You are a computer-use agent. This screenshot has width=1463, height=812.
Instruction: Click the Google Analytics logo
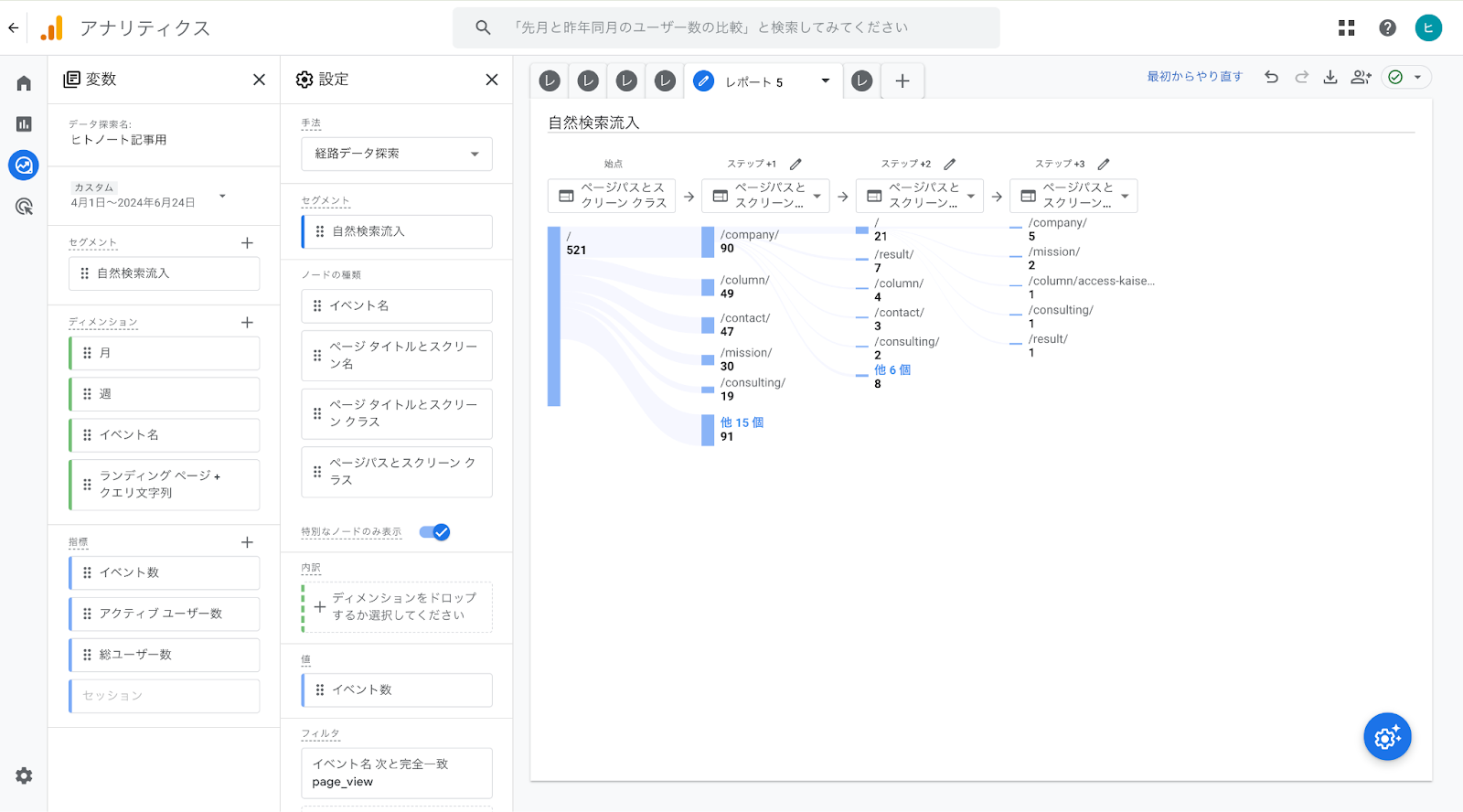coord(52,28)
